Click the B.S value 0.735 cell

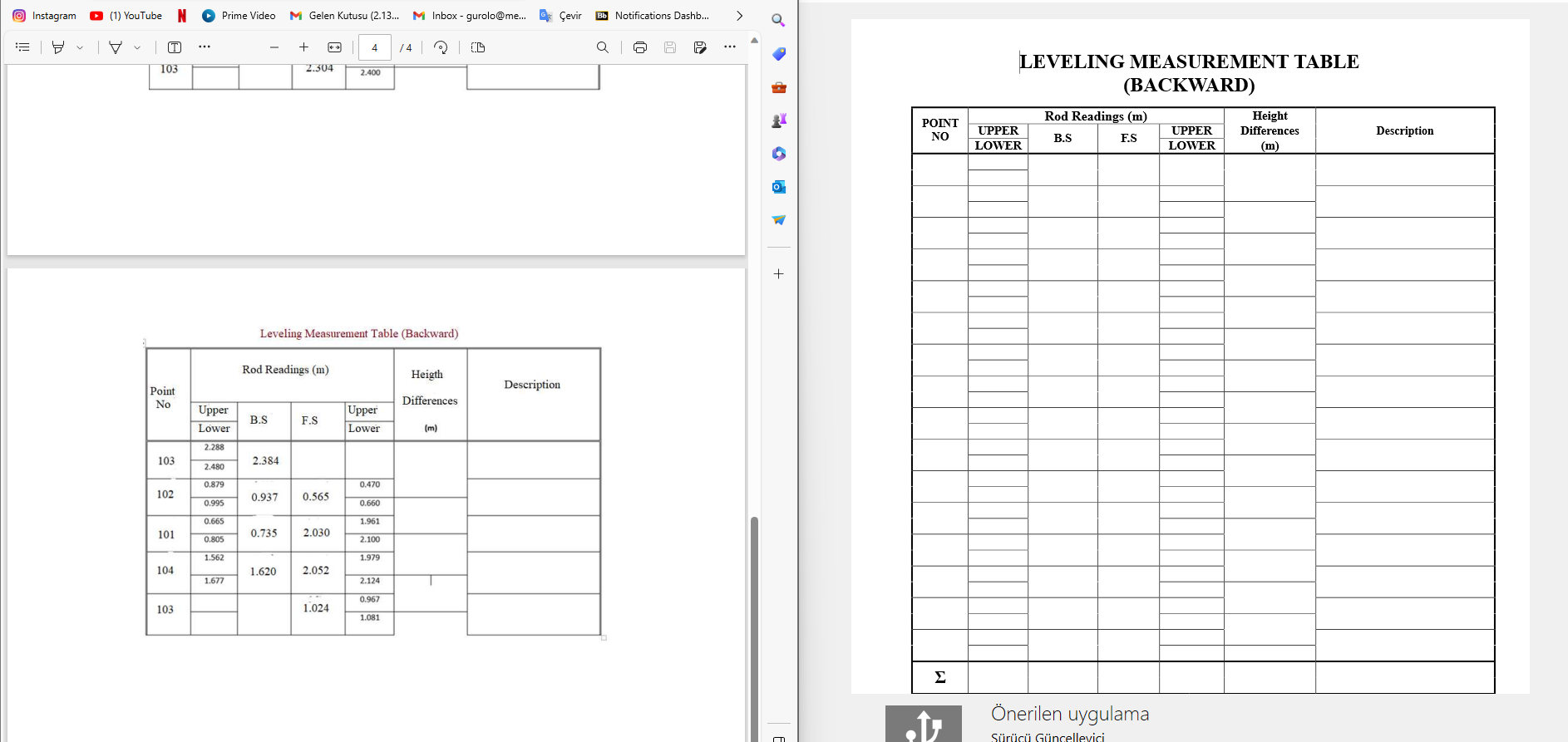(264, 533)
